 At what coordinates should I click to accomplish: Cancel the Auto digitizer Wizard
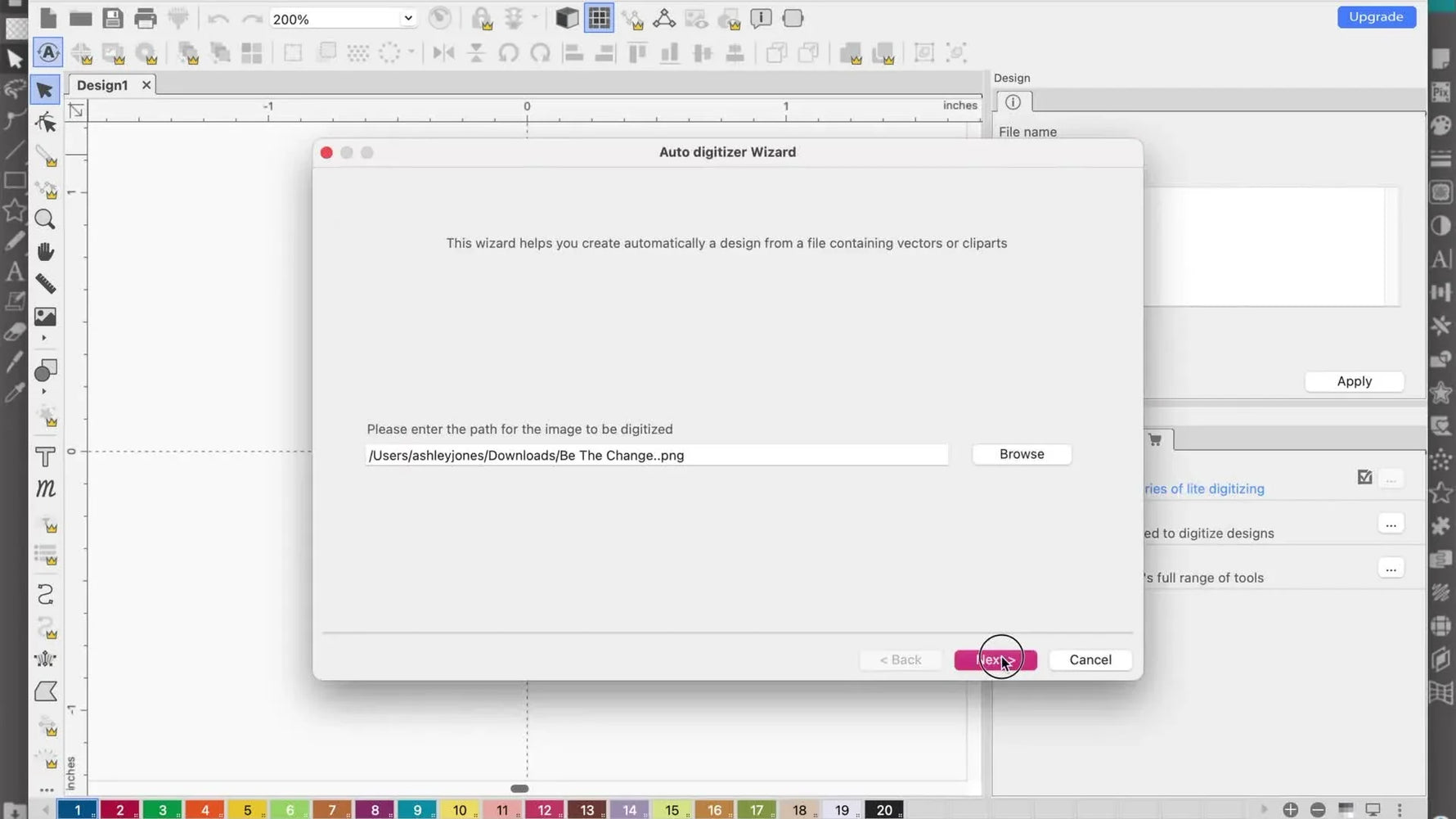pos(1090,659)
